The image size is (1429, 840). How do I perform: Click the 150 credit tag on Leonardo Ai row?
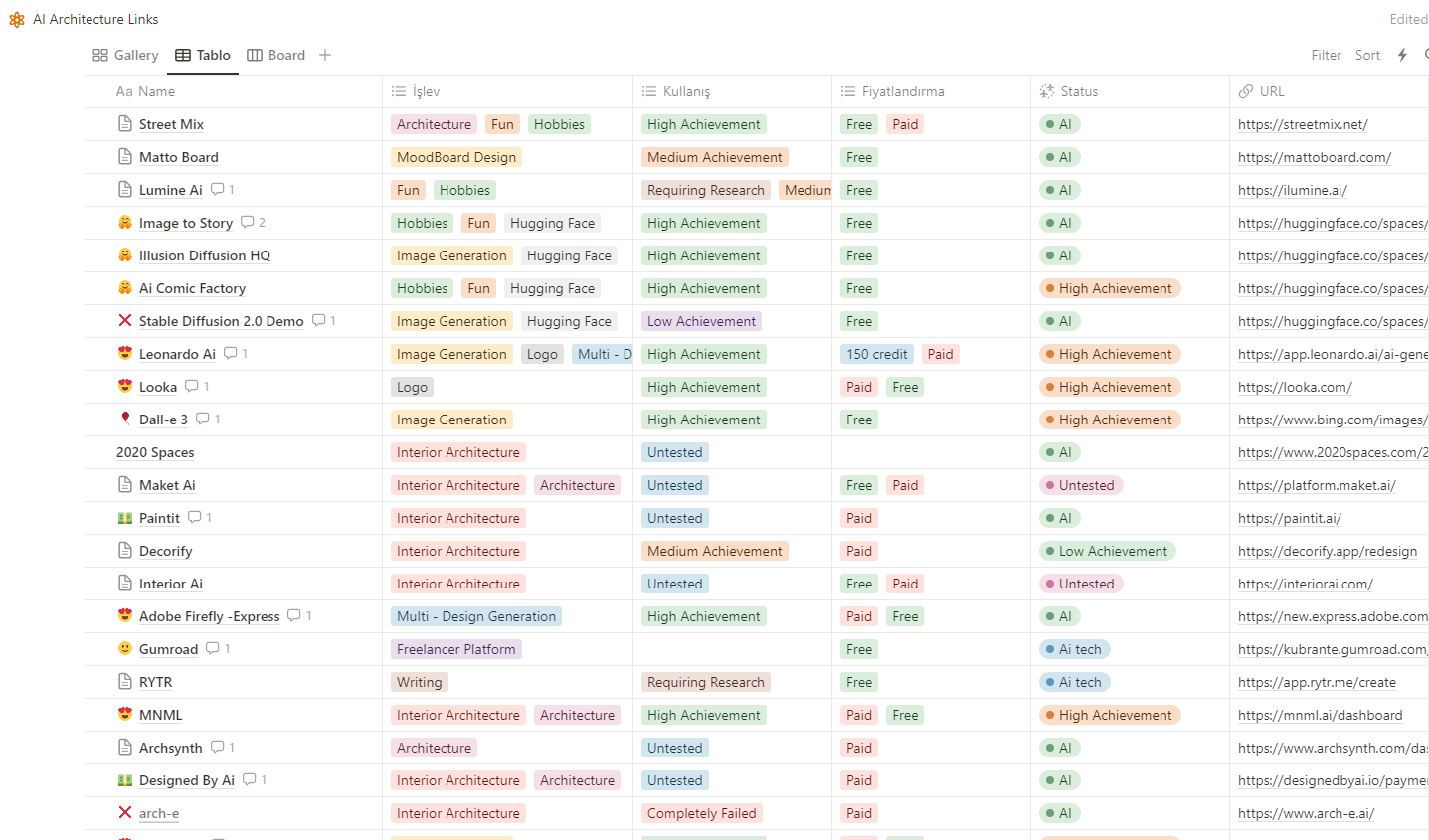click(877, 354)
